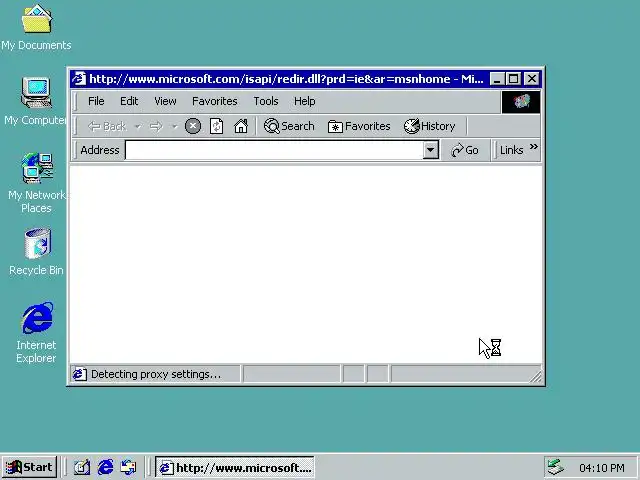
Task: Open the Favorites toolbar button
Action: [359, 126]
